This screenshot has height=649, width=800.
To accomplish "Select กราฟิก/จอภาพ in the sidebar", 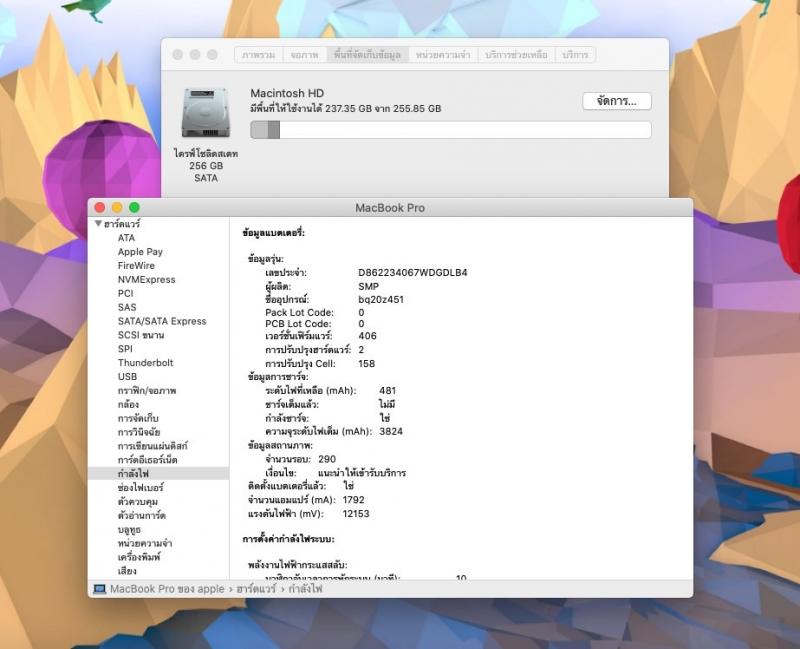I will click(x=147, y=390).
